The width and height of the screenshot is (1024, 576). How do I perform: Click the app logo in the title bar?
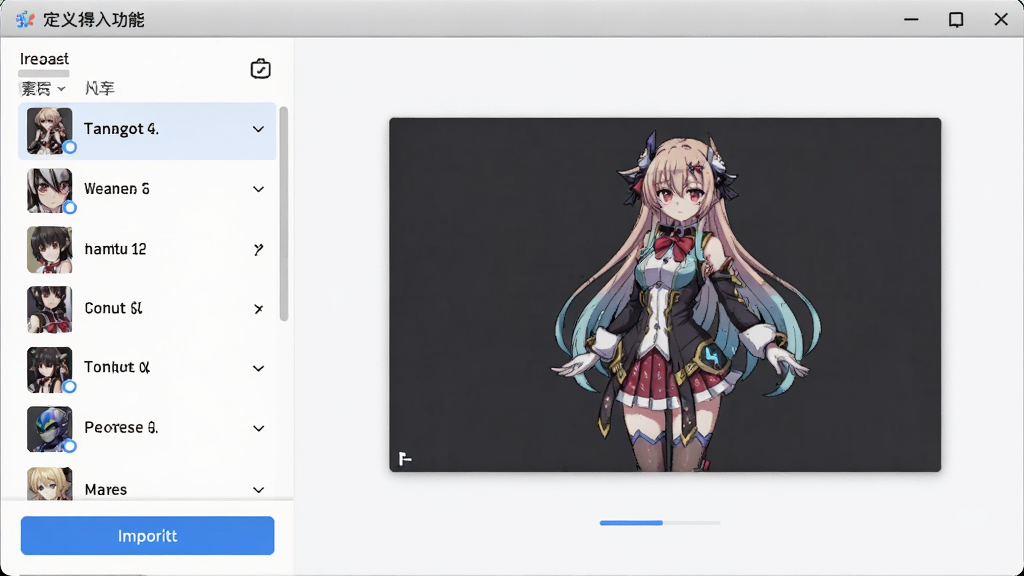click(x=25, y=20)
